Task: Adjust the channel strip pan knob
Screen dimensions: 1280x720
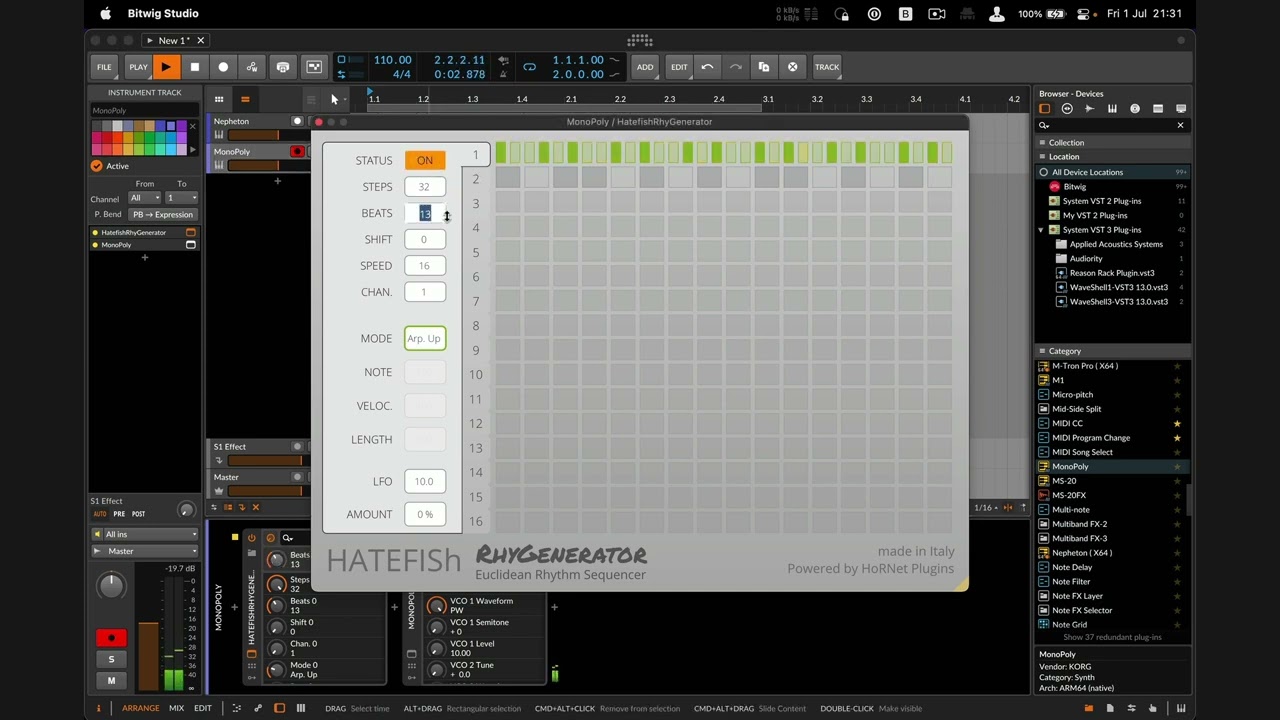Action: tap(111, 585)
